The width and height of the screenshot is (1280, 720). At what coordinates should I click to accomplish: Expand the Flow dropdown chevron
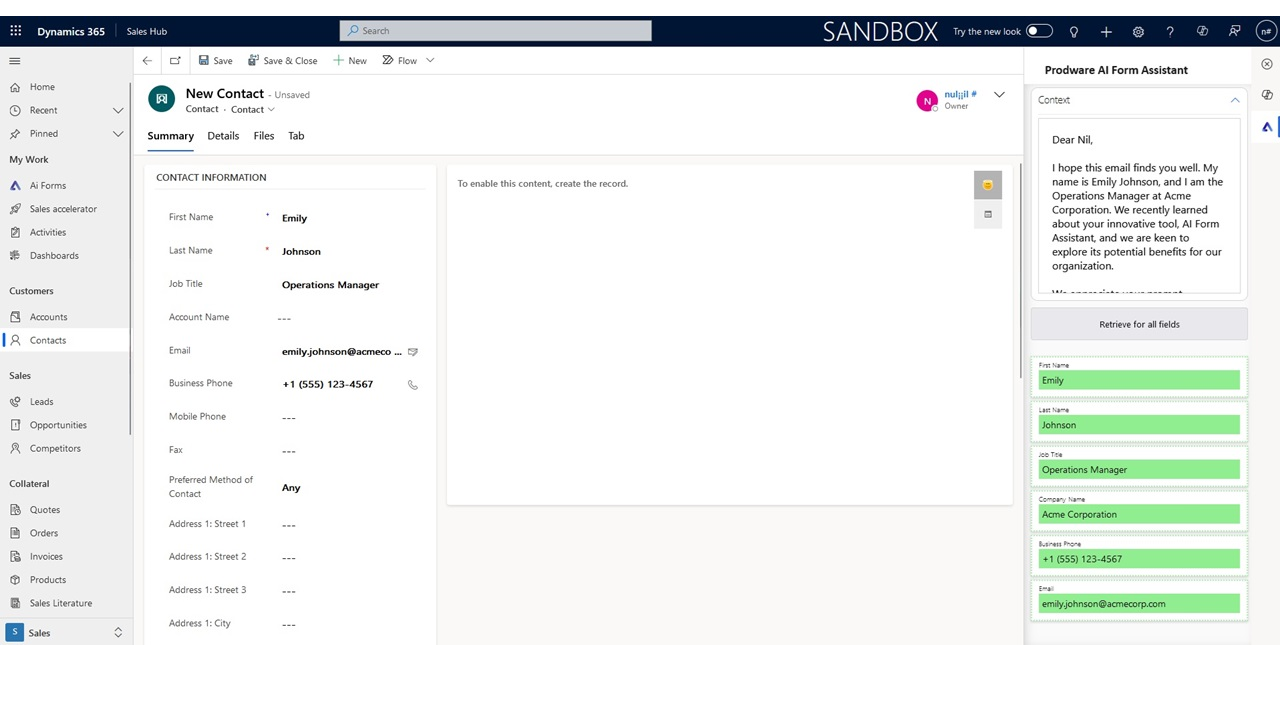point(430,61)
